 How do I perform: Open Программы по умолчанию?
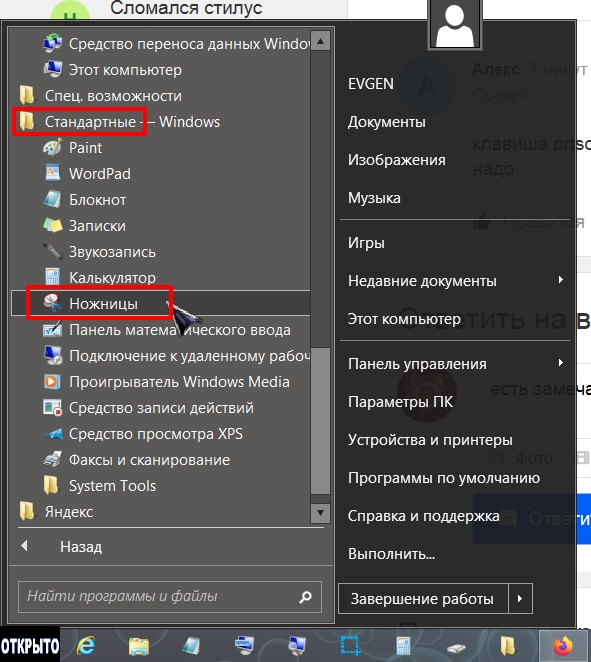click(x=444, y=478)
